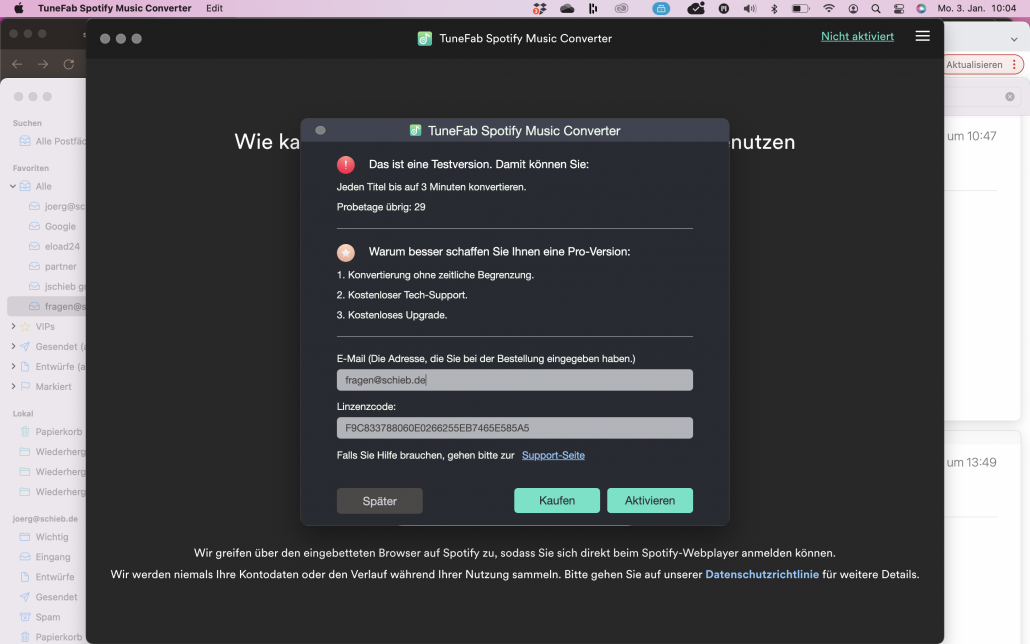Focus the Linzenzcode input field
Viewport: 1030px width, 644px height.
tap(514, 428)
